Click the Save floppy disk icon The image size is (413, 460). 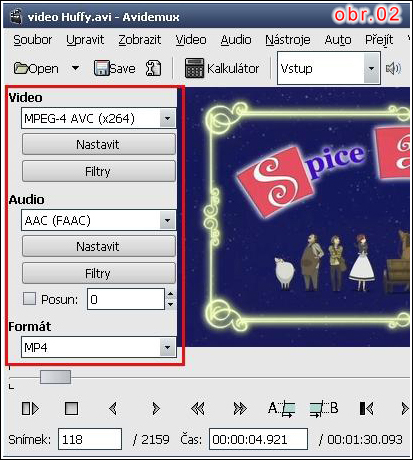click(x=101, y=68)
